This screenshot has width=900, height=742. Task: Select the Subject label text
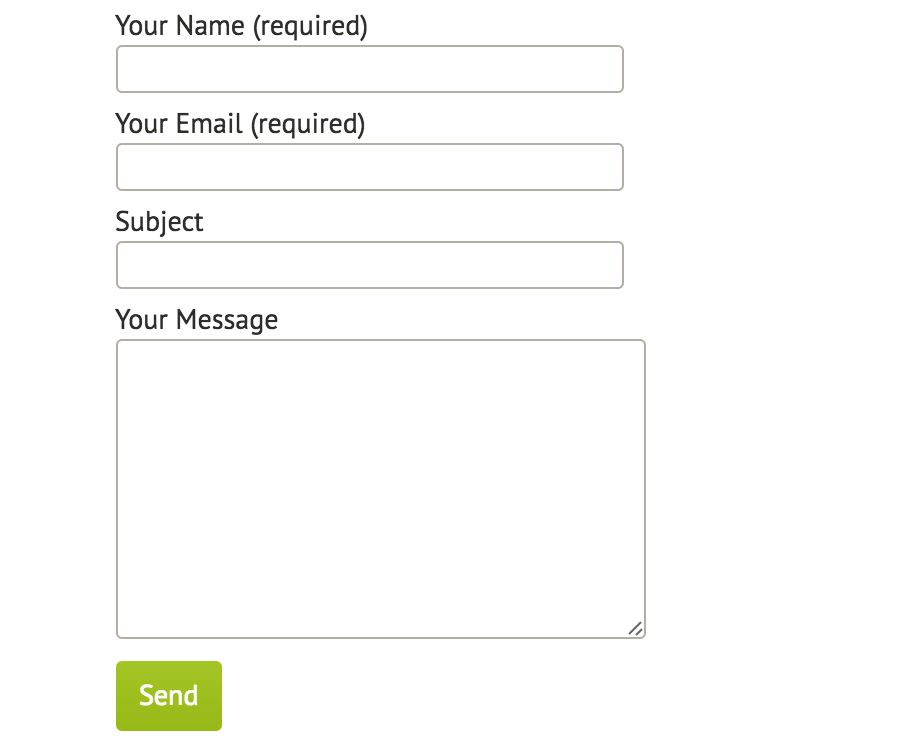pos(159,221)
